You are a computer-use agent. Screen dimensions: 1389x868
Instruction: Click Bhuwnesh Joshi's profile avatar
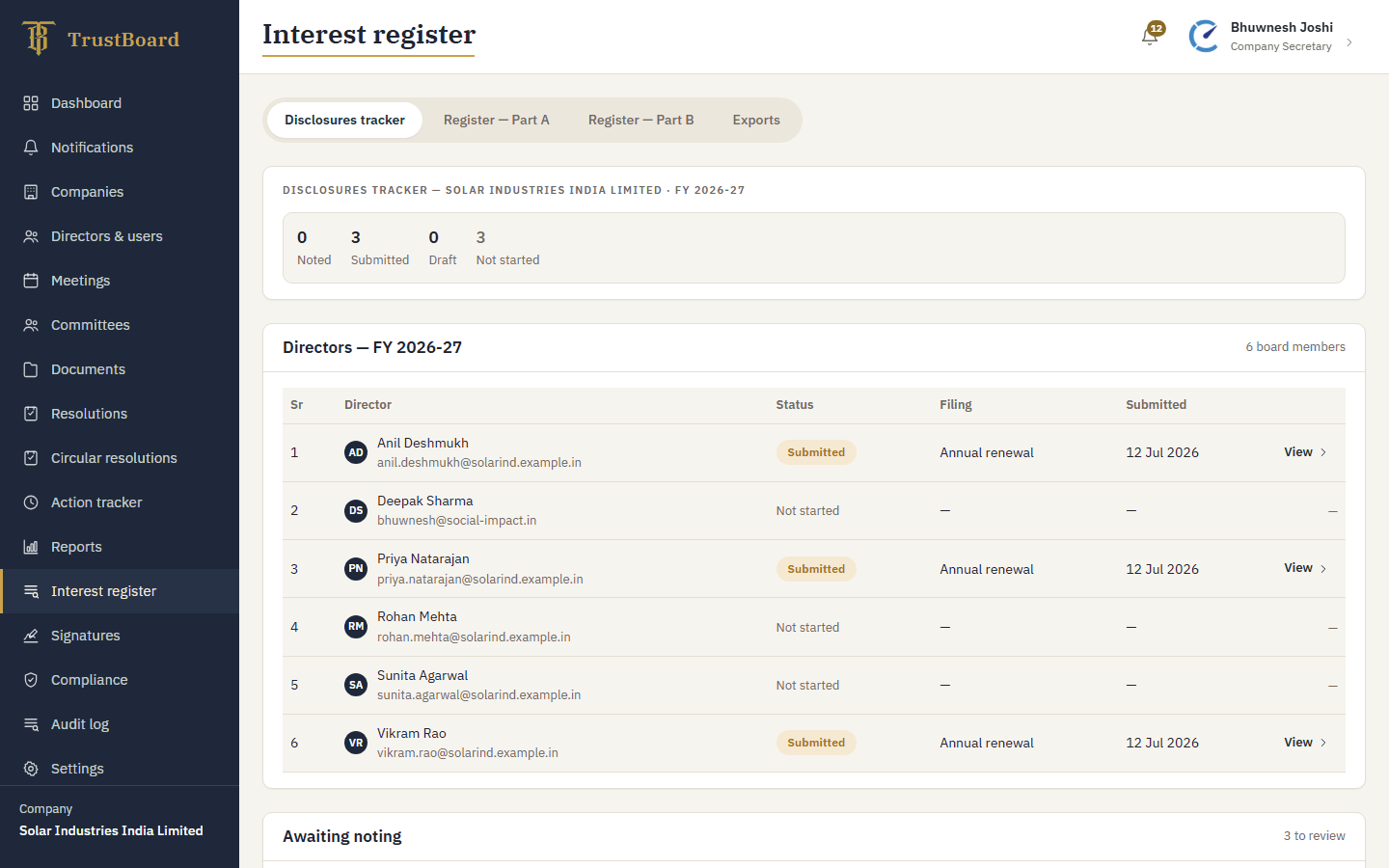(1204, 37)
